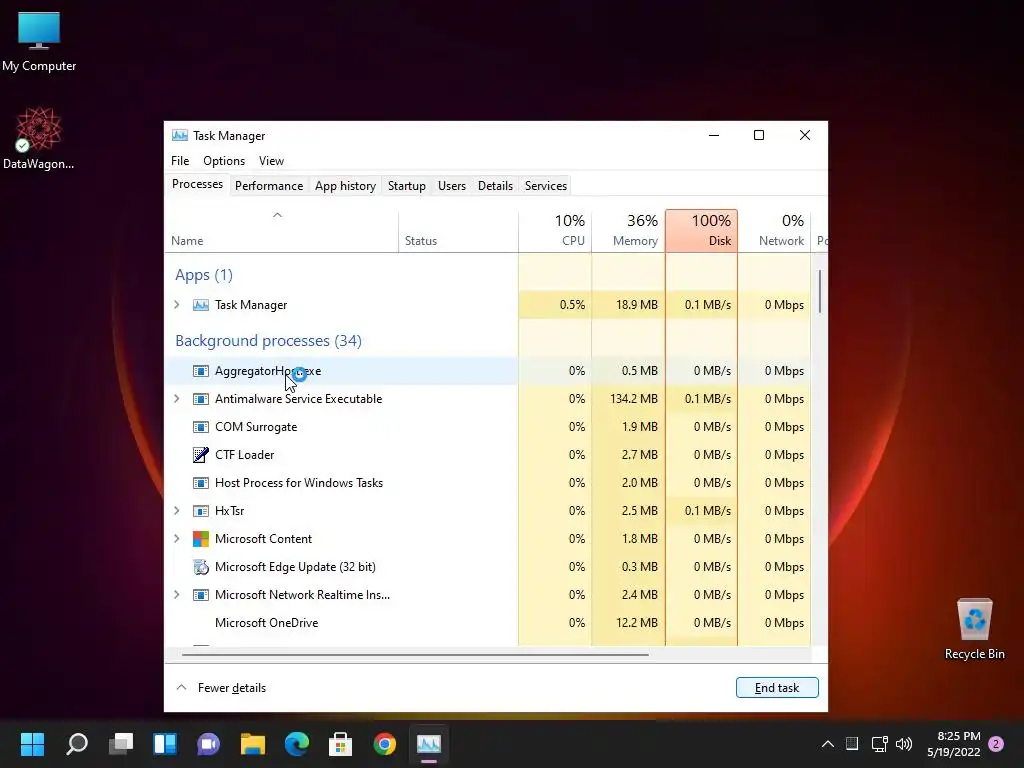The height and width of the screenshot is (768, 1024).
Task: Click the volume icon in system tray
Action: [904, 744]
